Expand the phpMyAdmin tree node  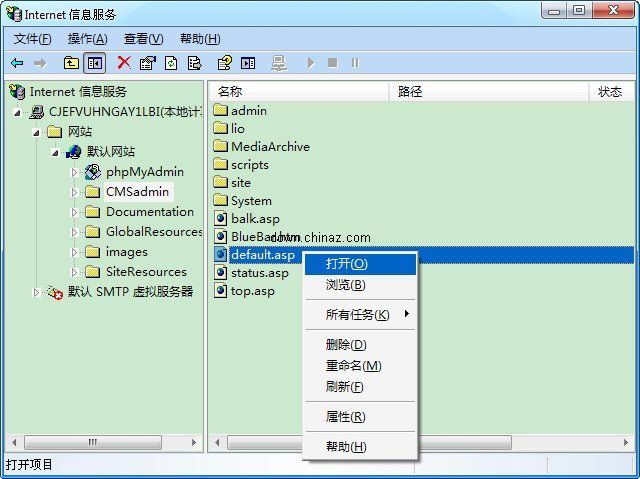pos(74,172)
